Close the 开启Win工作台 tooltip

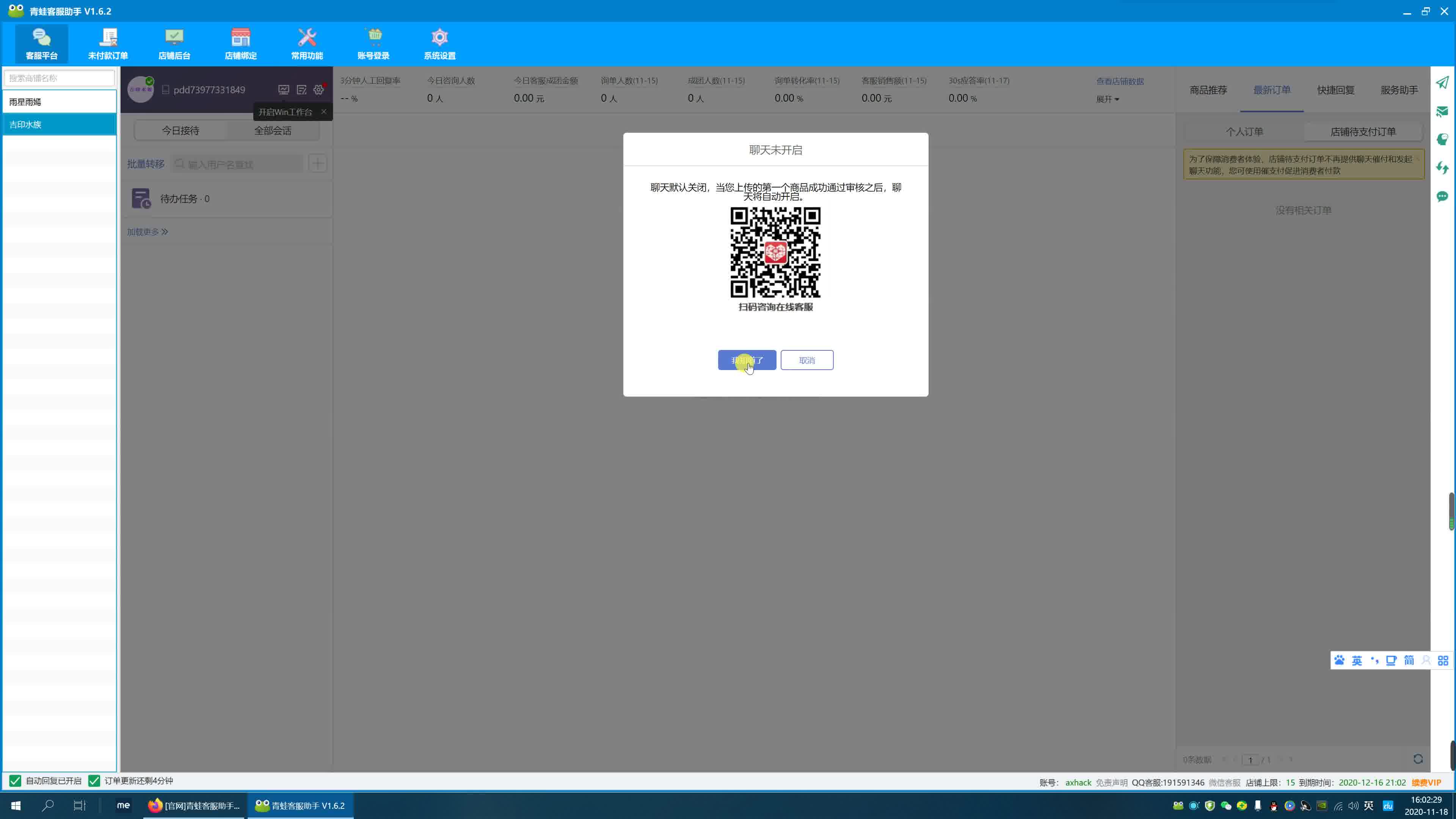tap(324, 111)
